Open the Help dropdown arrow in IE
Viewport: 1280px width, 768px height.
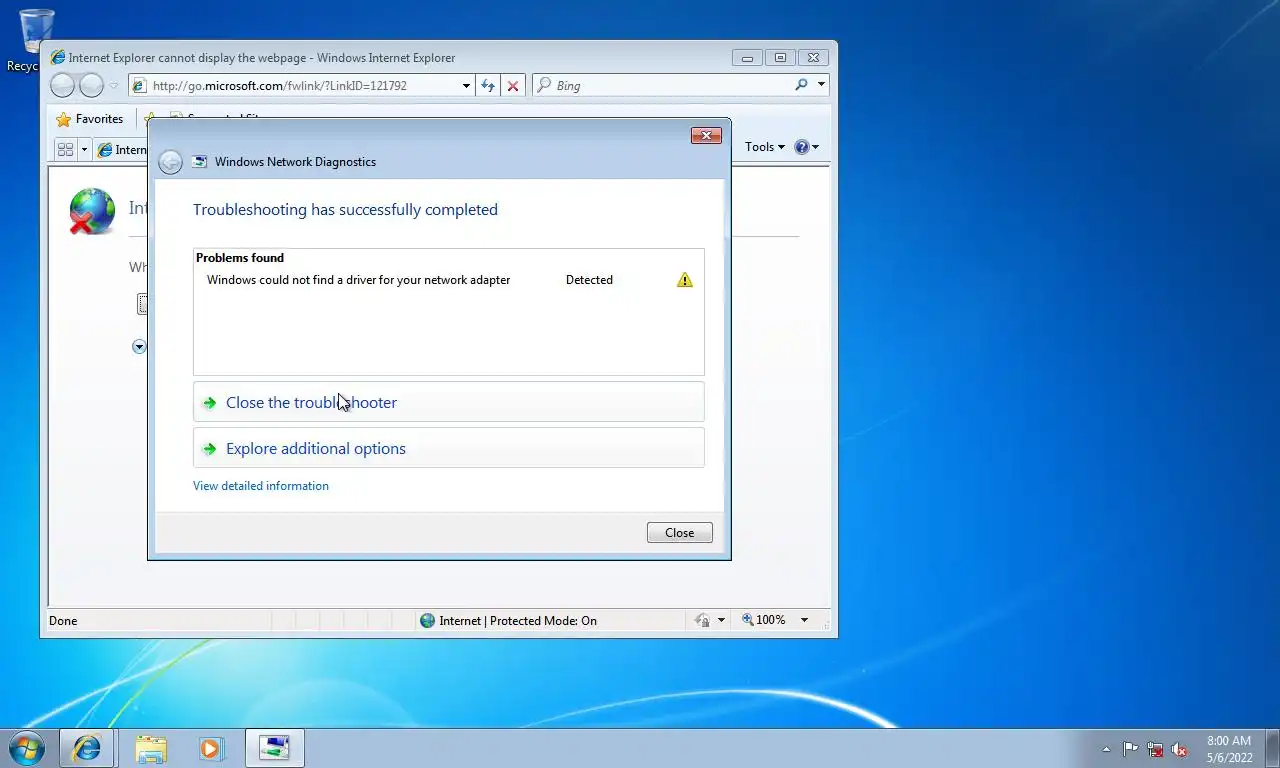(816, 147)
